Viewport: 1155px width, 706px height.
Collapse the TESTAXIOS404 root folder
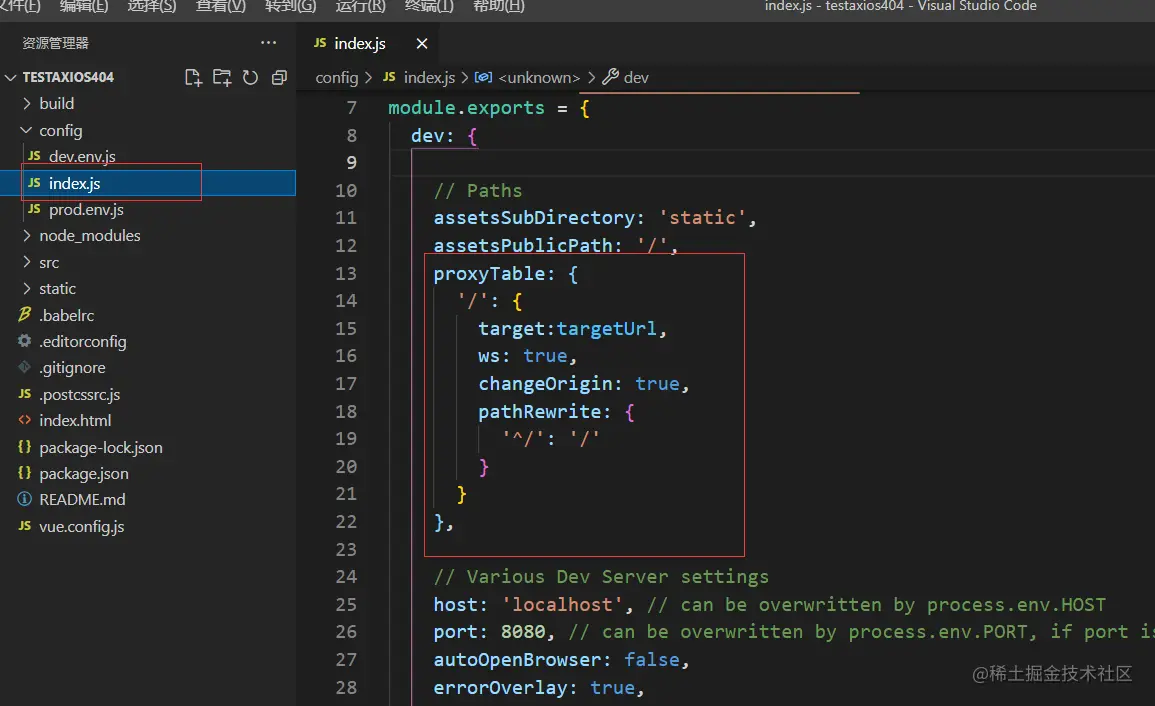pyautogui.click(x=10, y=77)
